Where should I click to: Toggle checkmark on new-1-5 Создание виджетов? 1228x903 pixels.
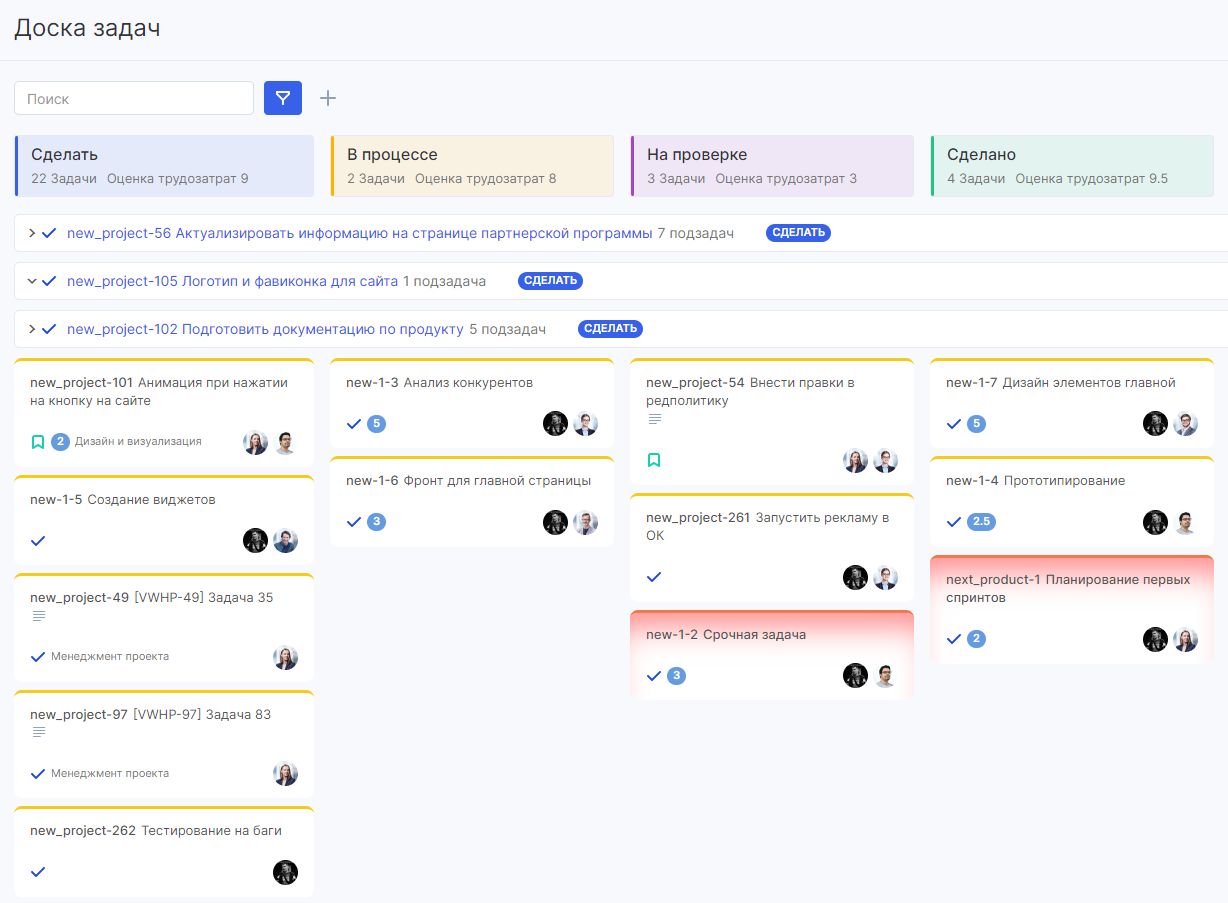tap(38, 541)
